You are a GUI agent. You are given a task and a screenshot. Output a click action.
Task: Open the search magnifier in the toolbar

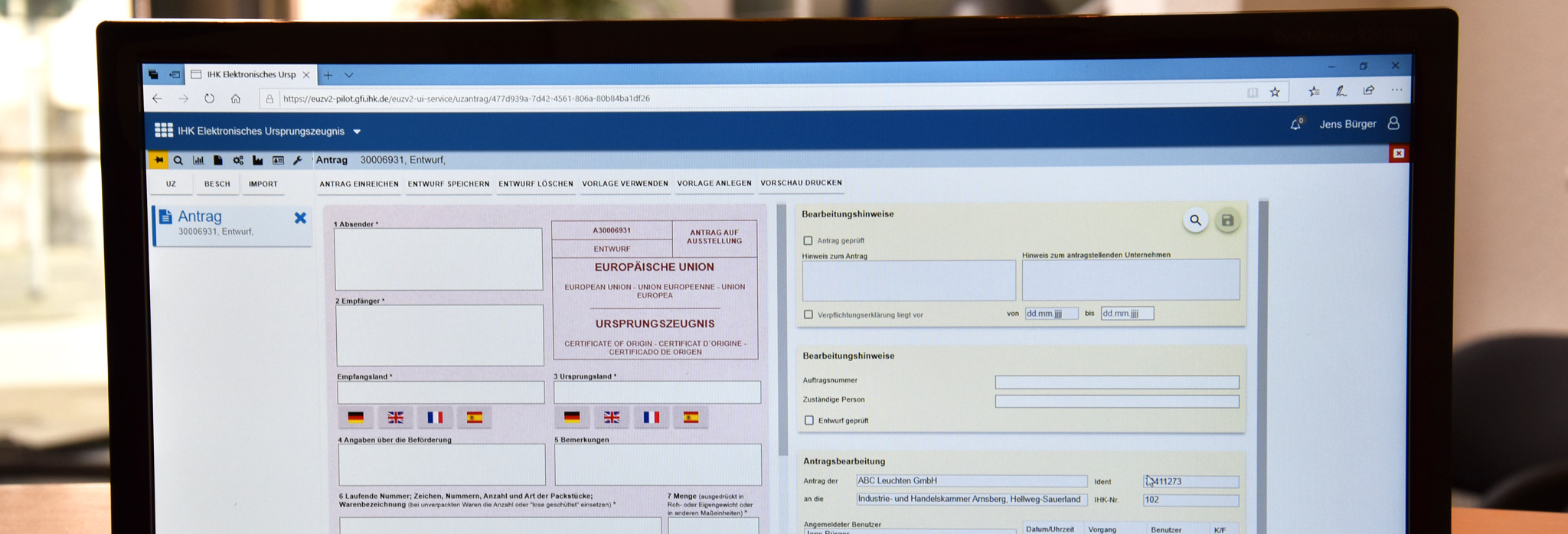pyautogui.click(x=178, y=161)
